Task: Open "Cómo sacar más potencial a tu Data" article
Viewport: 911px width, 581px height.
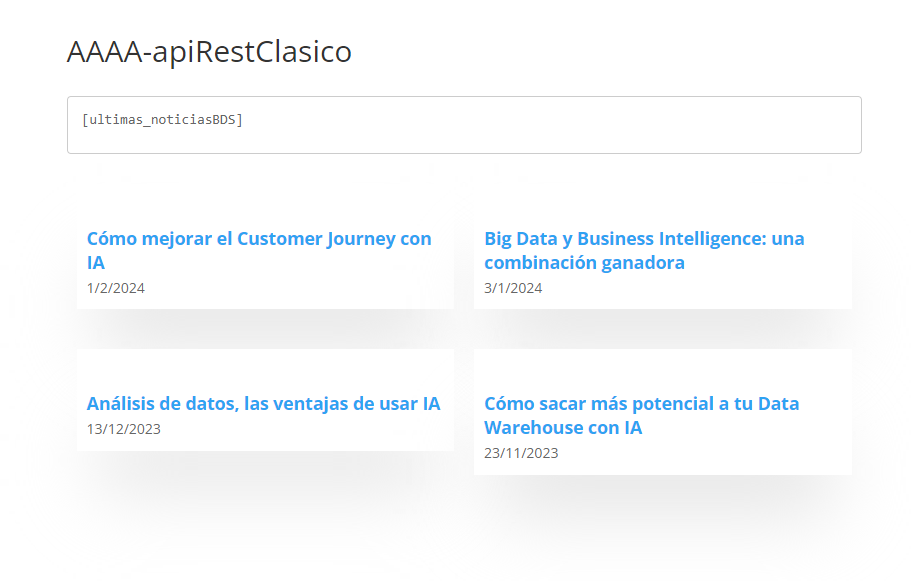Action: pyautogui.click(x=641, y=415)
